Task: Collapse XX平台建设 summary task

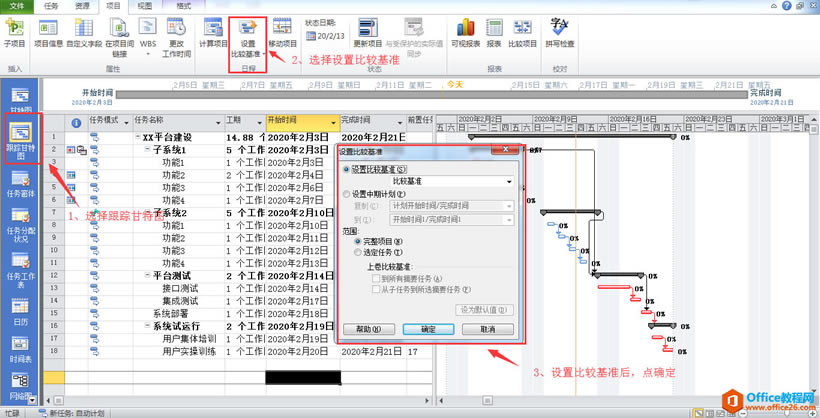Action: [x=138, y=138]
